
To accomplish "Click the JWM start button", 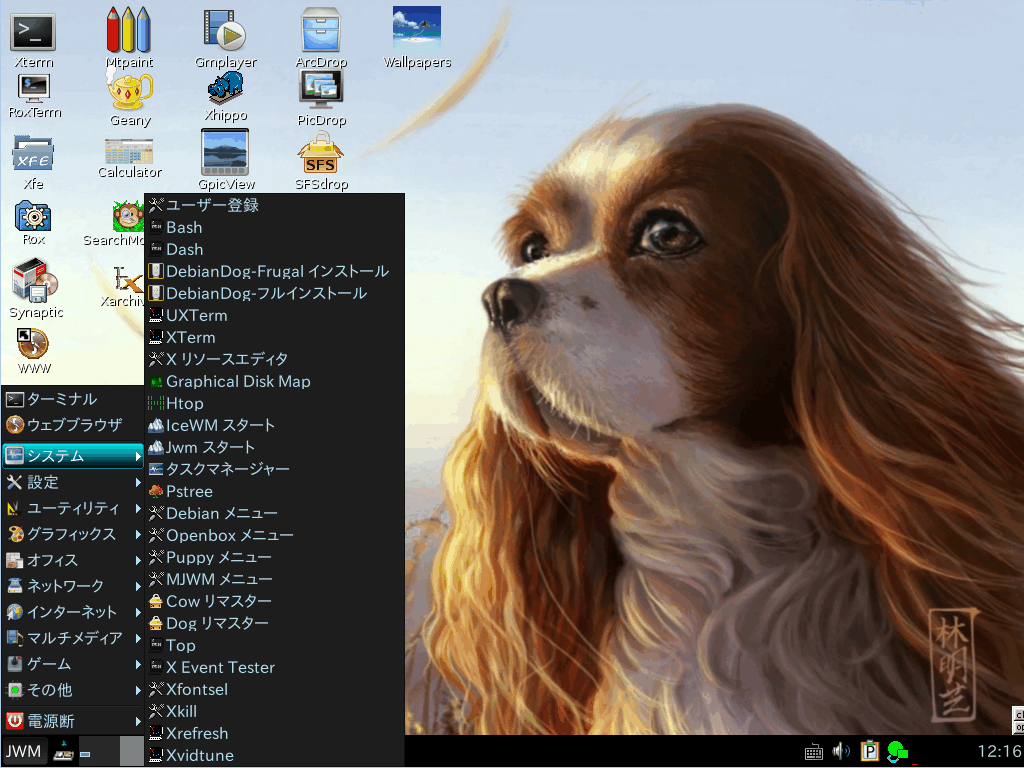I will [24, 752].
